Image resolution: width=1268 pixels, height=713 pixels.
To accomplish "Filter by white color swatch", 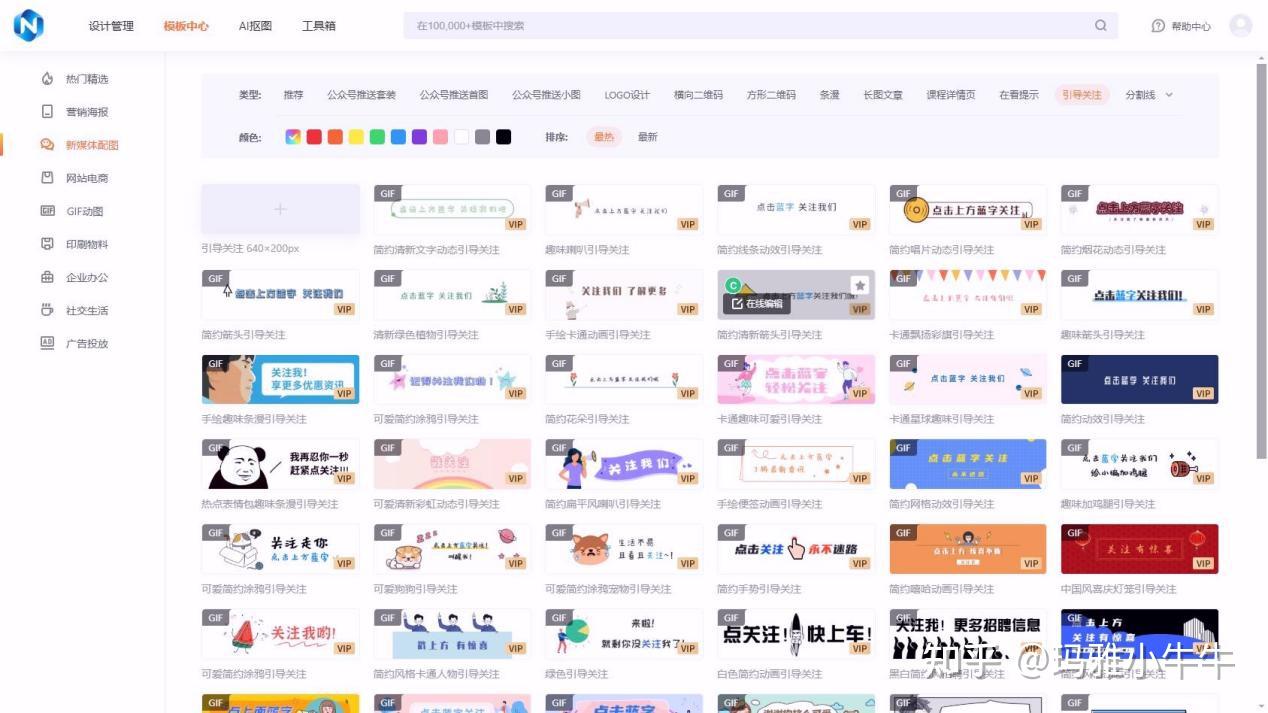I will tap(461, 137).
